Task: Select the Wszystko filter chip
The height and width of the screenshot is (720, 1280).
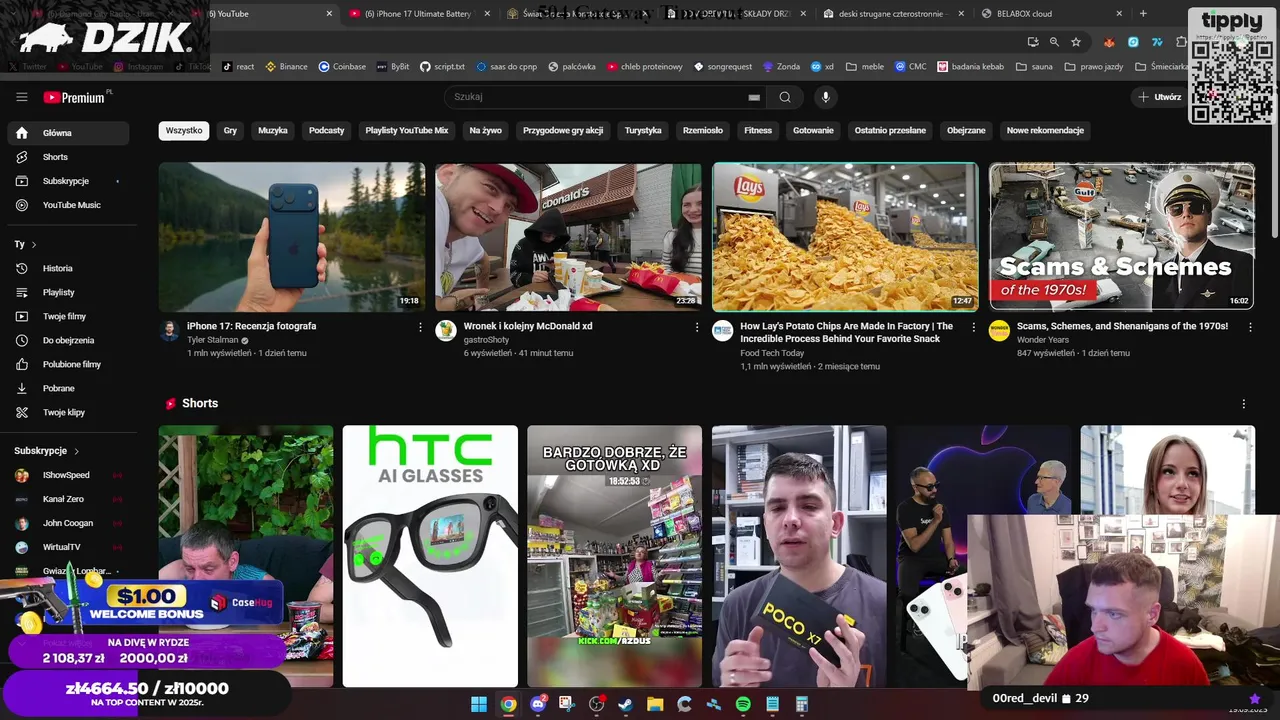Action: click(184, 130)
